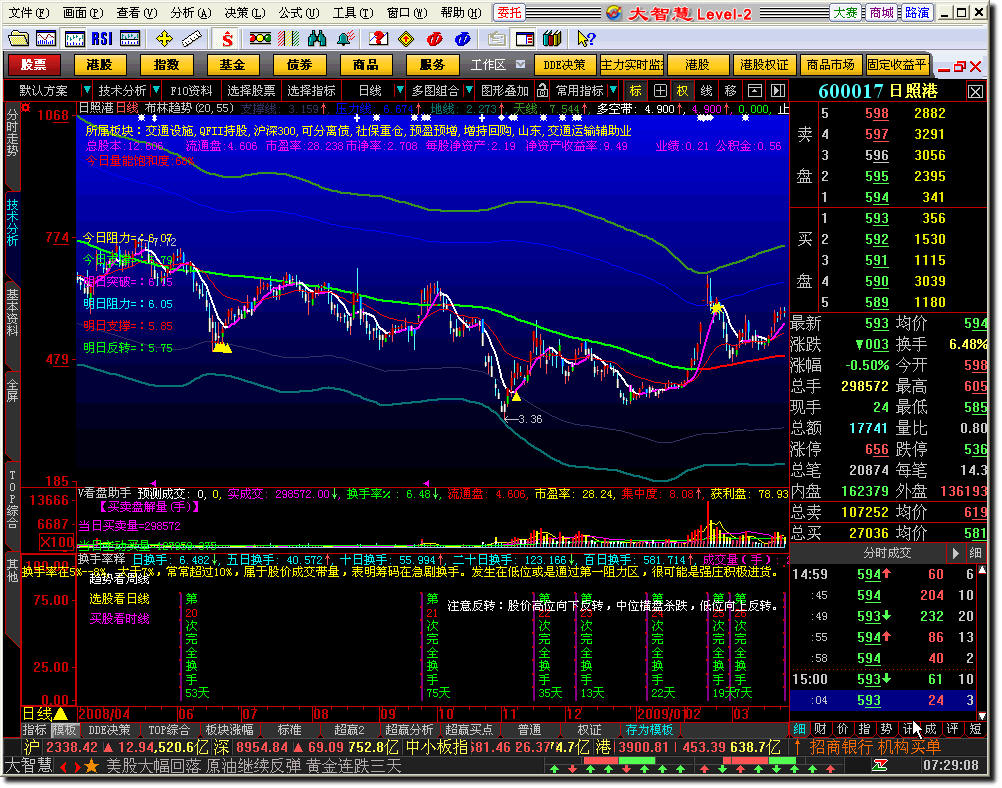This screenshot has height=788, width=1002.
Task: Toggle the 标 mark button
Action: [636, 91]
